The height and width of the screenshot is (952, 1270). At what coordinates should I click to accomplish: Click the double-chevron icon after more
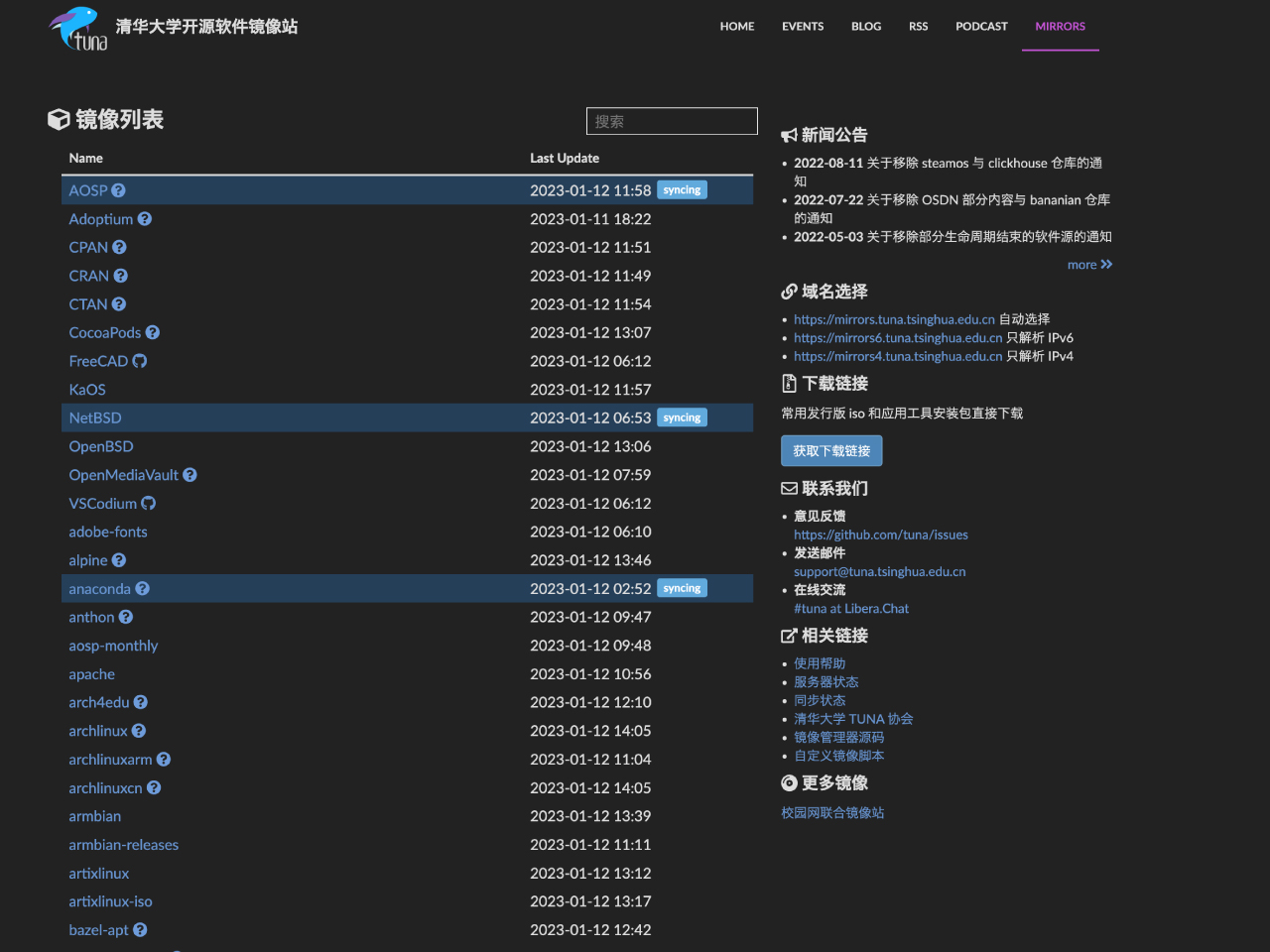(1107, 265)
